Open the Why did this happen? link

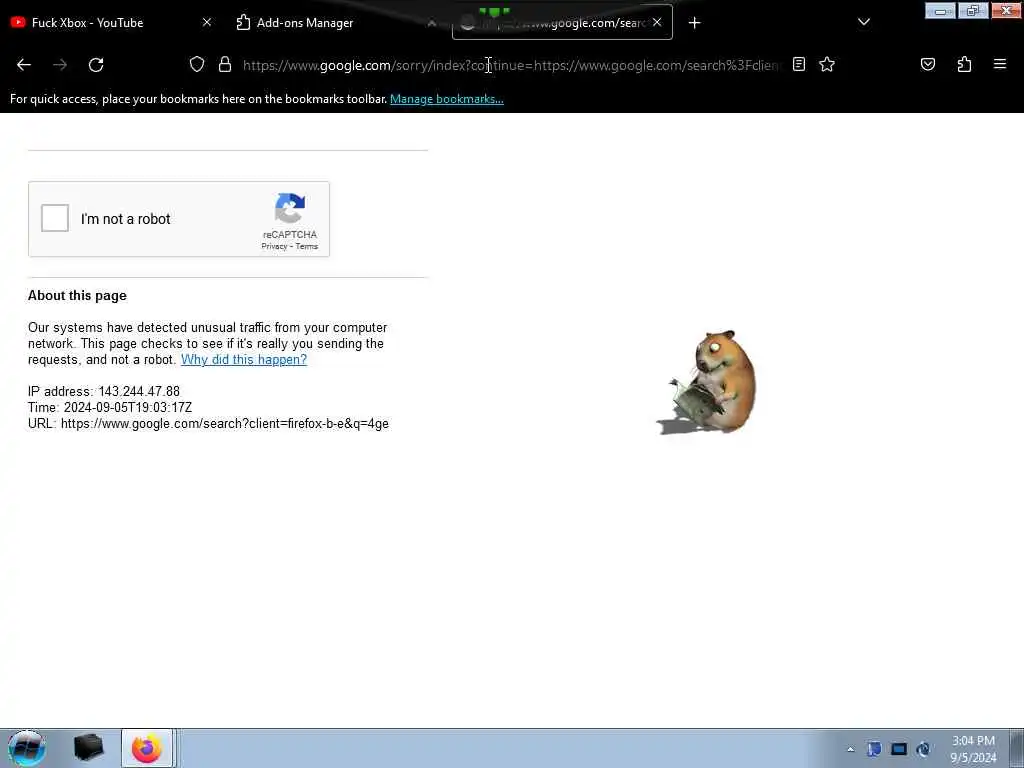click(x=244, y=359)
